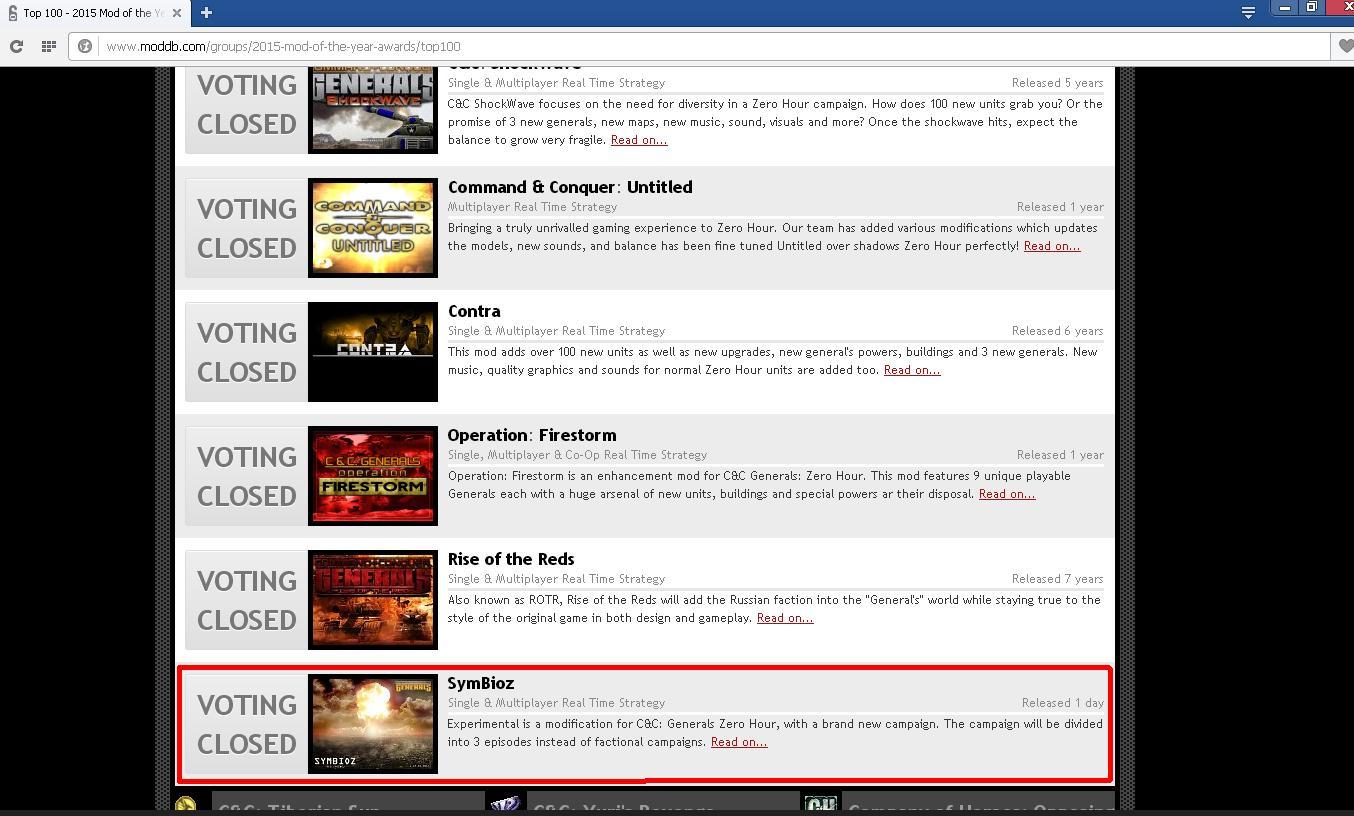The width and height of the screenshot is (1354, 816).
Task: Click Voting Closed button beside Contra
Action: click(246, 352)
